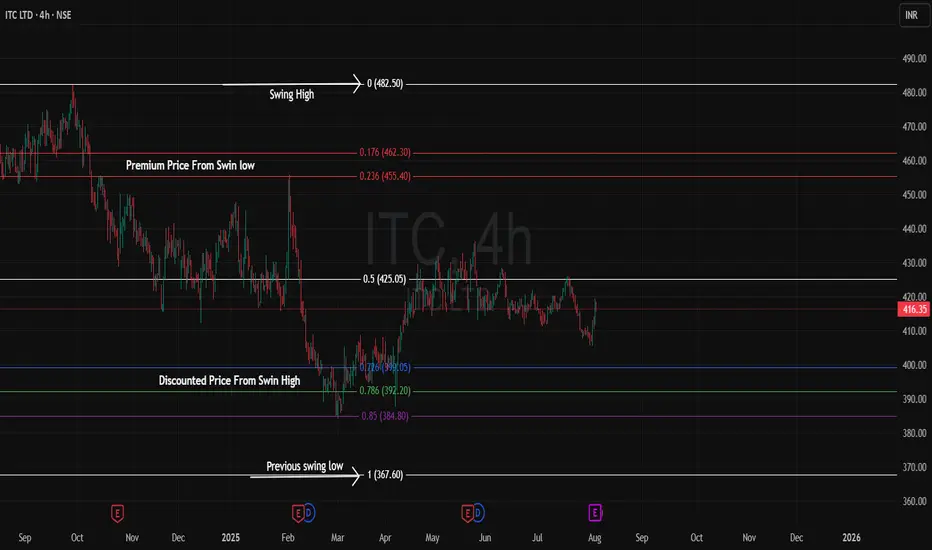This screenshot has height=550, width=932.
Task: Click the 430.00 price axis label
Action: pos(914,263)
